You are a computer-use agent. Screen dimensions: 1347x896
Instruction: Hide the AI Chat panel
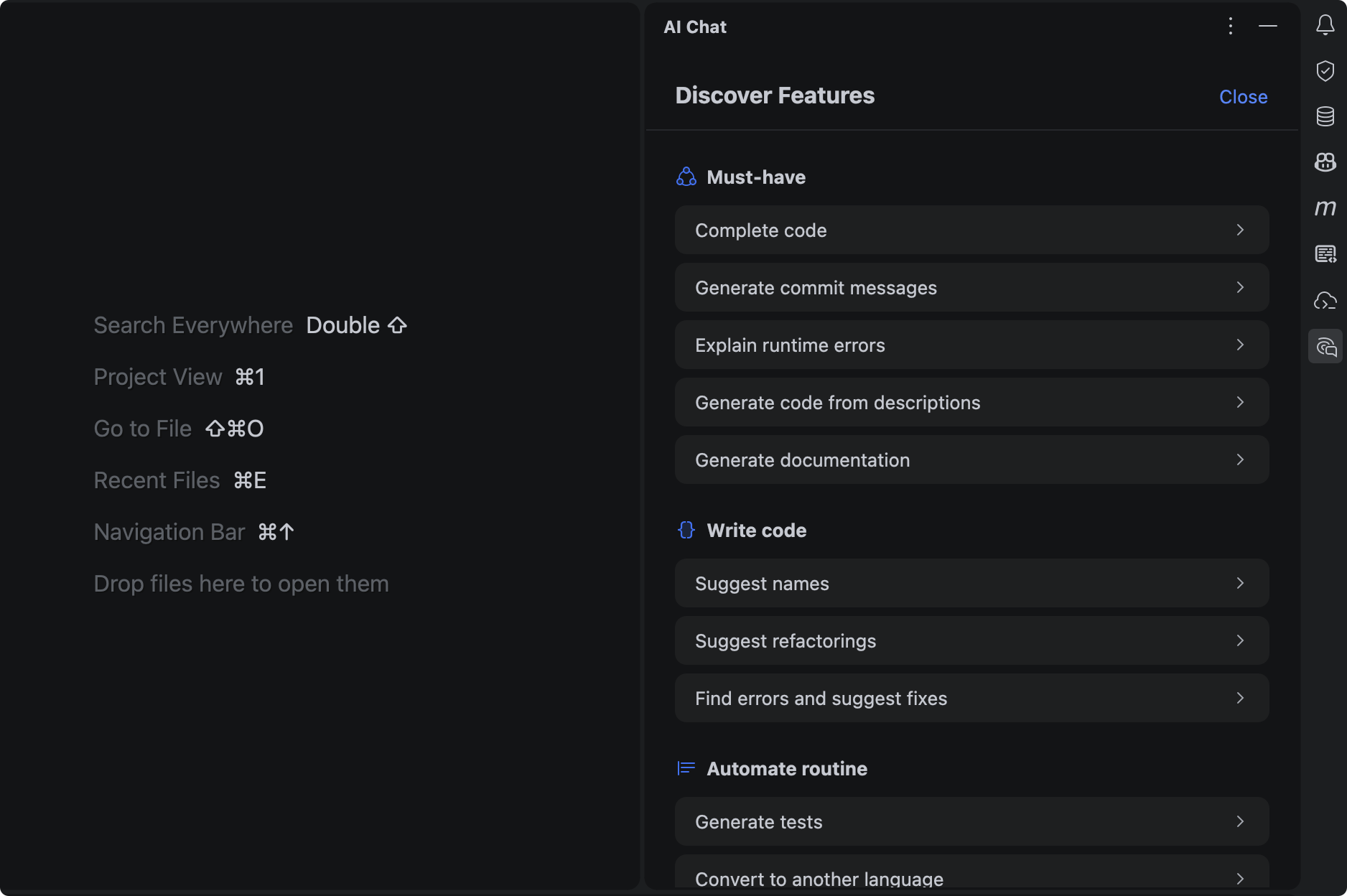pos(1267,27)
